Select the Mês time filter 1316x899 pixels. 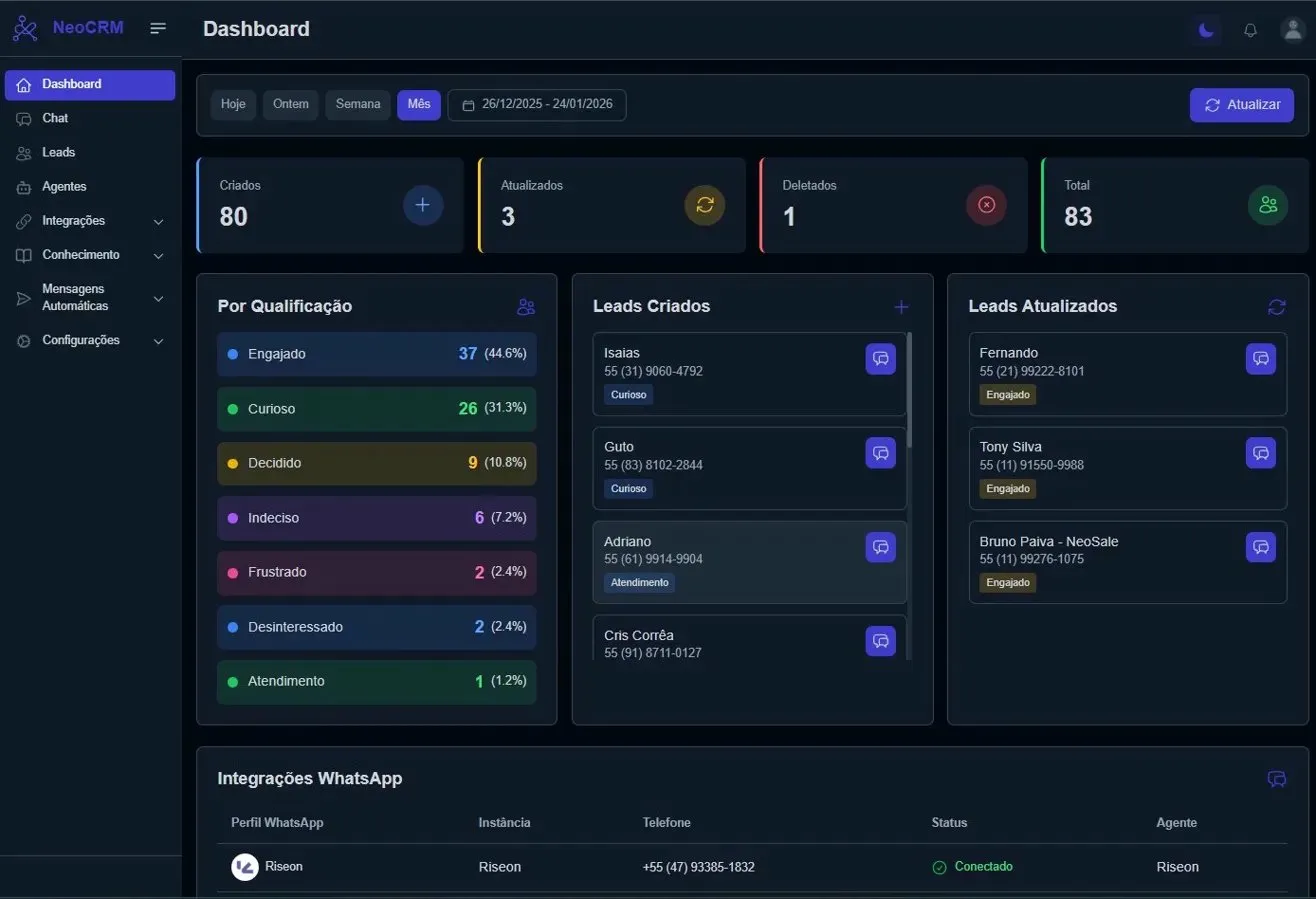(419, 104)
